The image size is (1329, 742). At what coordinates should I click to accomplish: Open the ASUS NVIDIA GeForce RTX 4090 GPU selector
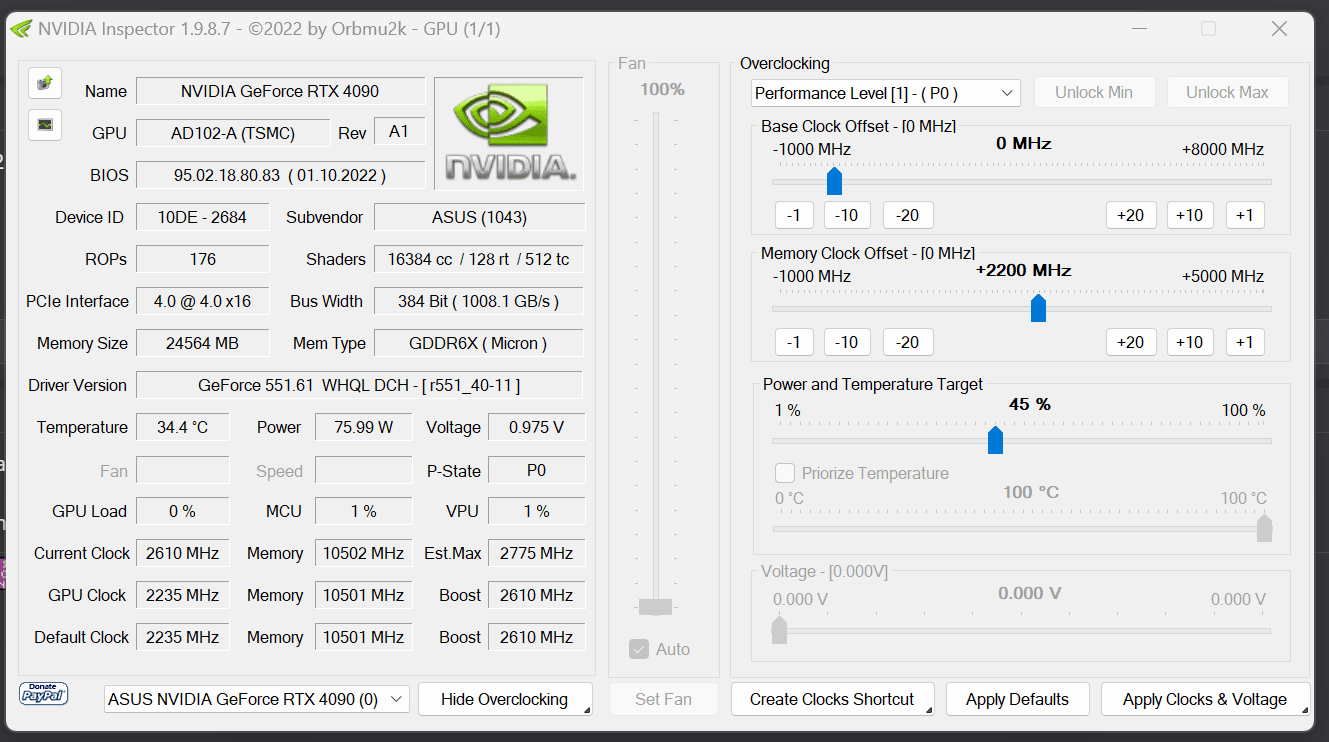pos(257,699)
